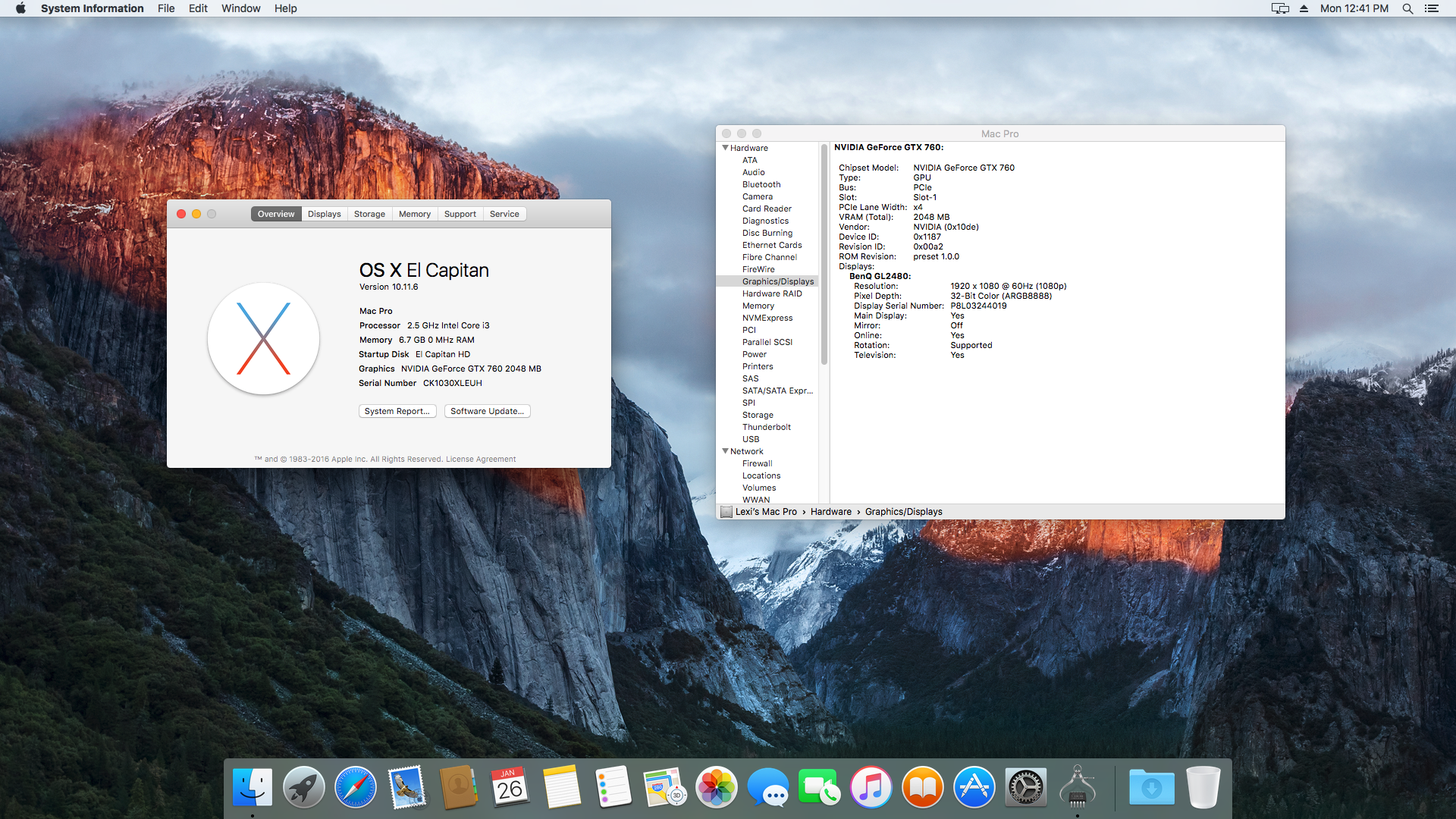The height and width of the screenshot is (819, 1456).
Task: Click the System Report button
Action: pyautogui.click(x=397, y=411)
